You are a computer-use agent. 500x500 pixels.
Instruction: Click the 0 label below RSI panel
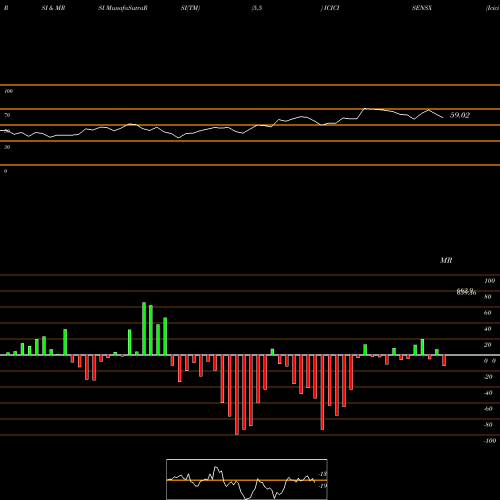pyautogui.click(x=5, y=171)
